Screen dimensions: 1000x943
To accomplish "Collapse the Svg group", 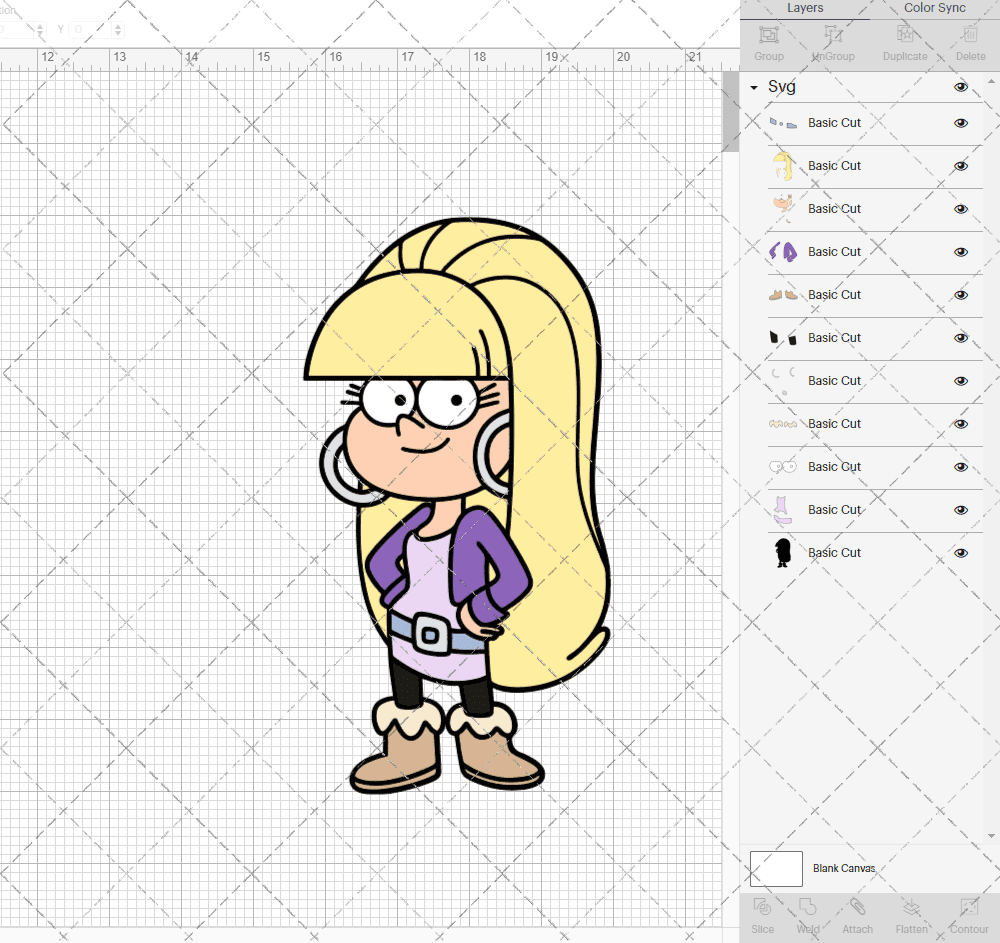I will tap(753, 87).
